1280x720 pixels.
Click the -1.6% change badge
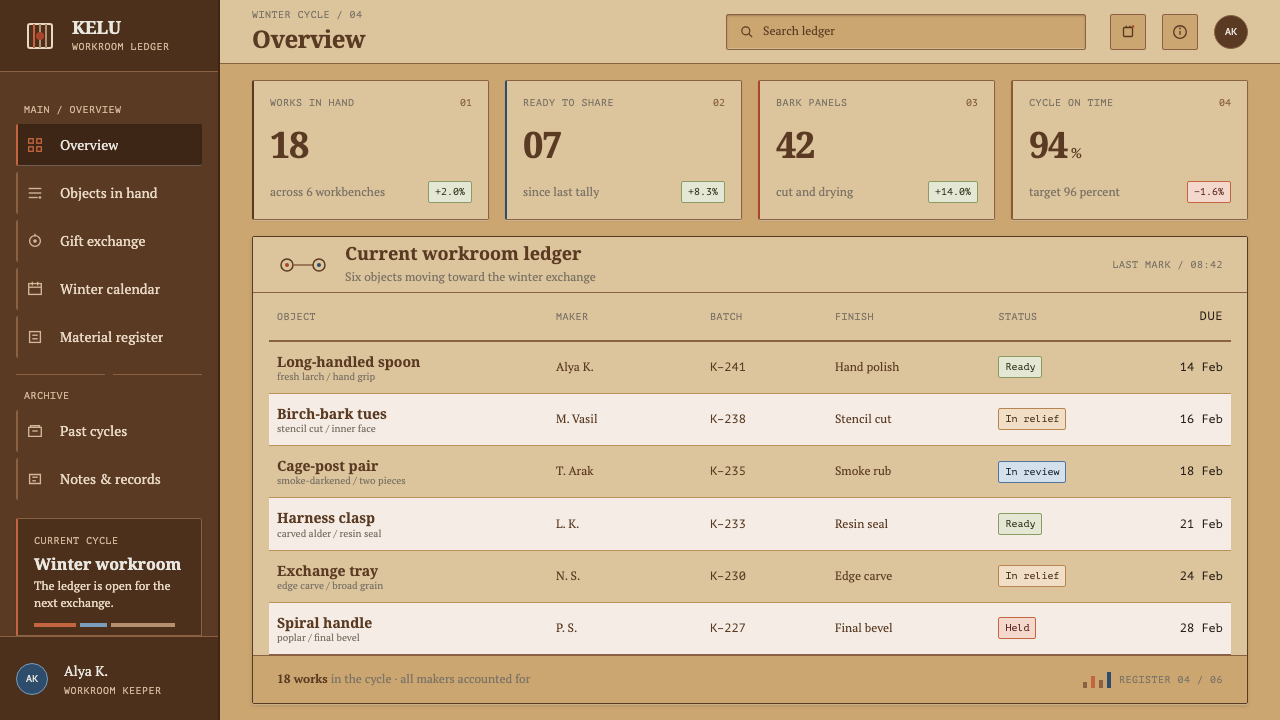pyautogui.click(x=1209, y=192)
